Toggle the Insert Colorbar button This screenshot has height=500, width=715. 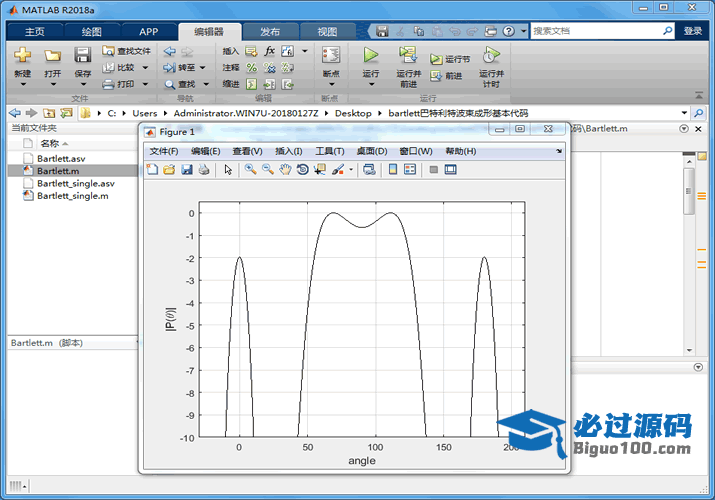coord(391,170)
